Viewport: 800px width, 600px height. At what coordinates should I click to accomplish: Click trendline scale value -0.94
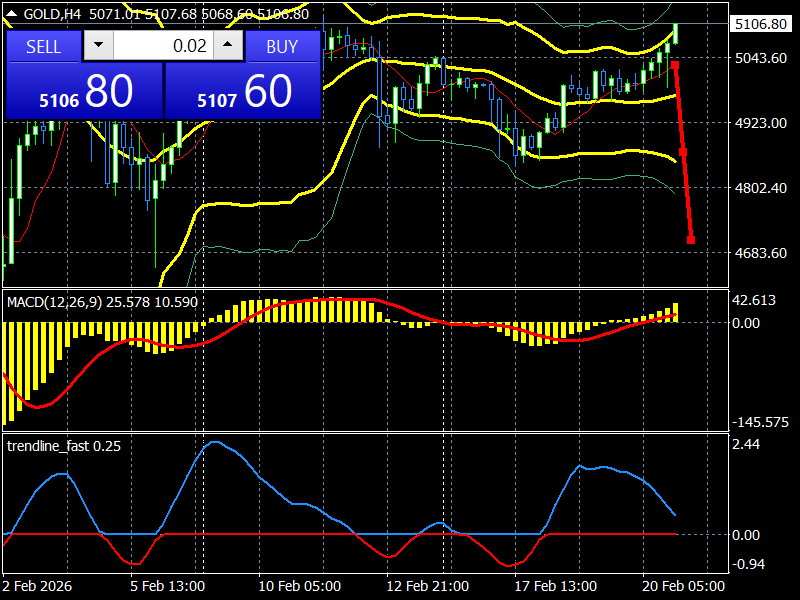point(748,564)
